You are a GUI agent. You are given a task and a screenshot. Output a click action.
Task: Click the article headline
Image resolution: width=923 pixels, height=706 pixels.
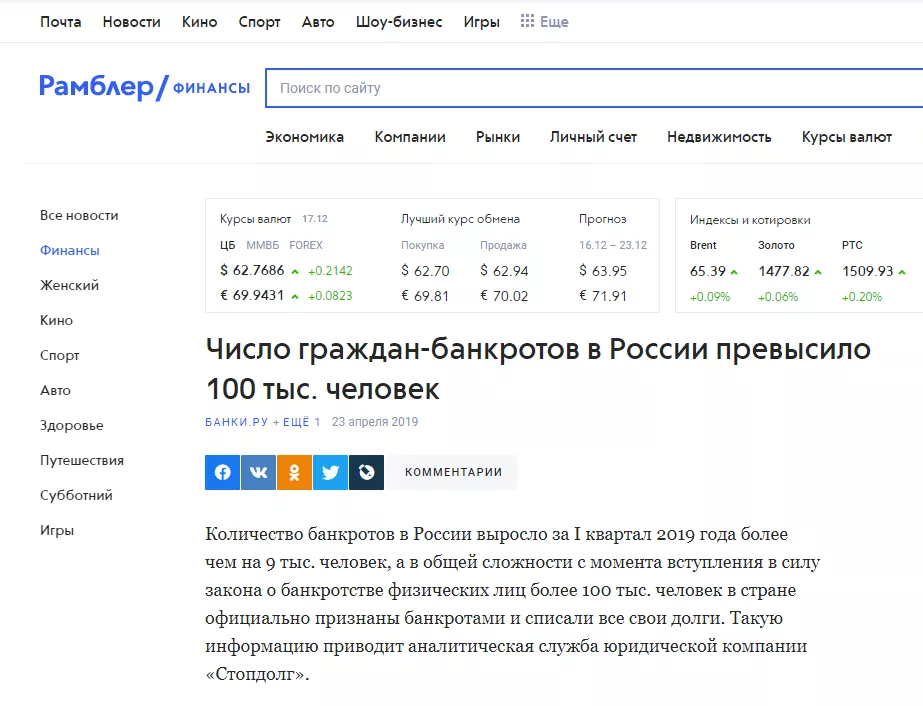tap(538, 369)
